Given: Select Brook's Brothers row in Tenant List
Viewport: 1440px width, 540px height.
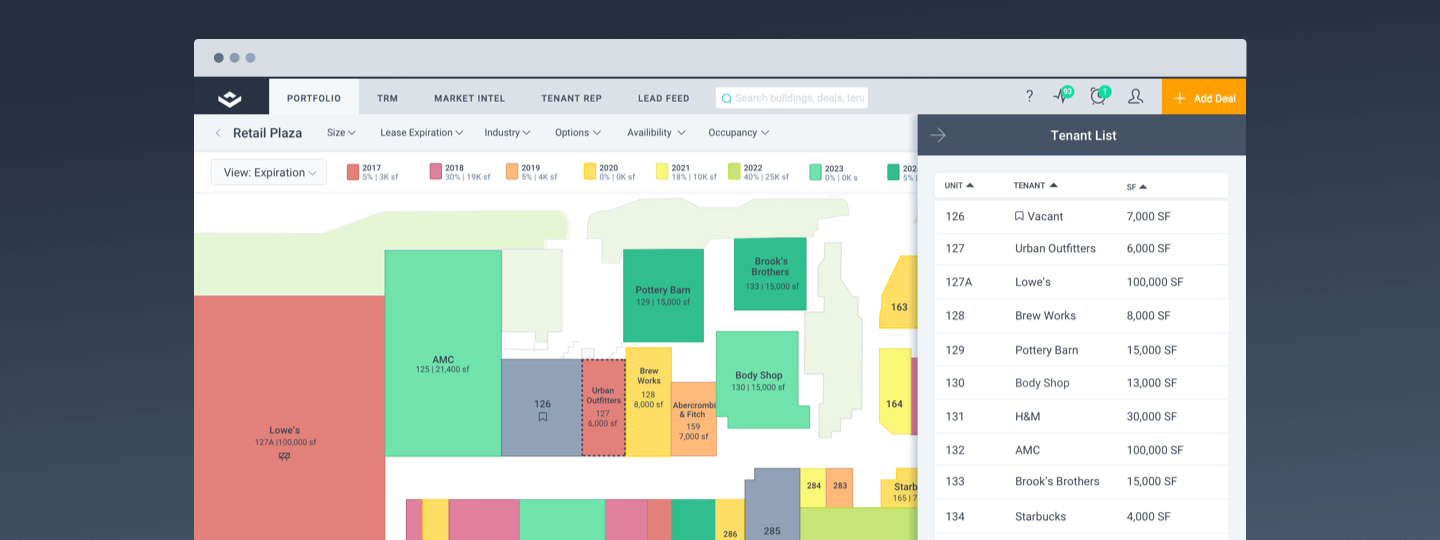Looking at the screenshot, I should tap(1081, 482).
